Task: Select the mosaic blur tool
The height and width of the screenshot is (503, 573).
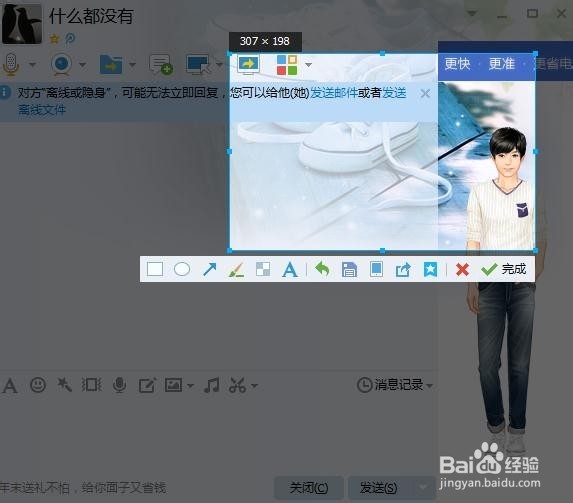Action: [x=263, y=269]
